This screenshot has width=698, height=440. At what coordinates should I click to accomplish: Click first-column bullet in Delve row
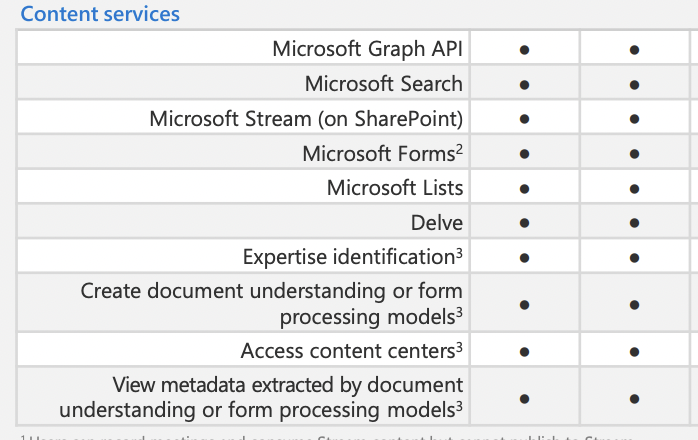pos(524,223)
